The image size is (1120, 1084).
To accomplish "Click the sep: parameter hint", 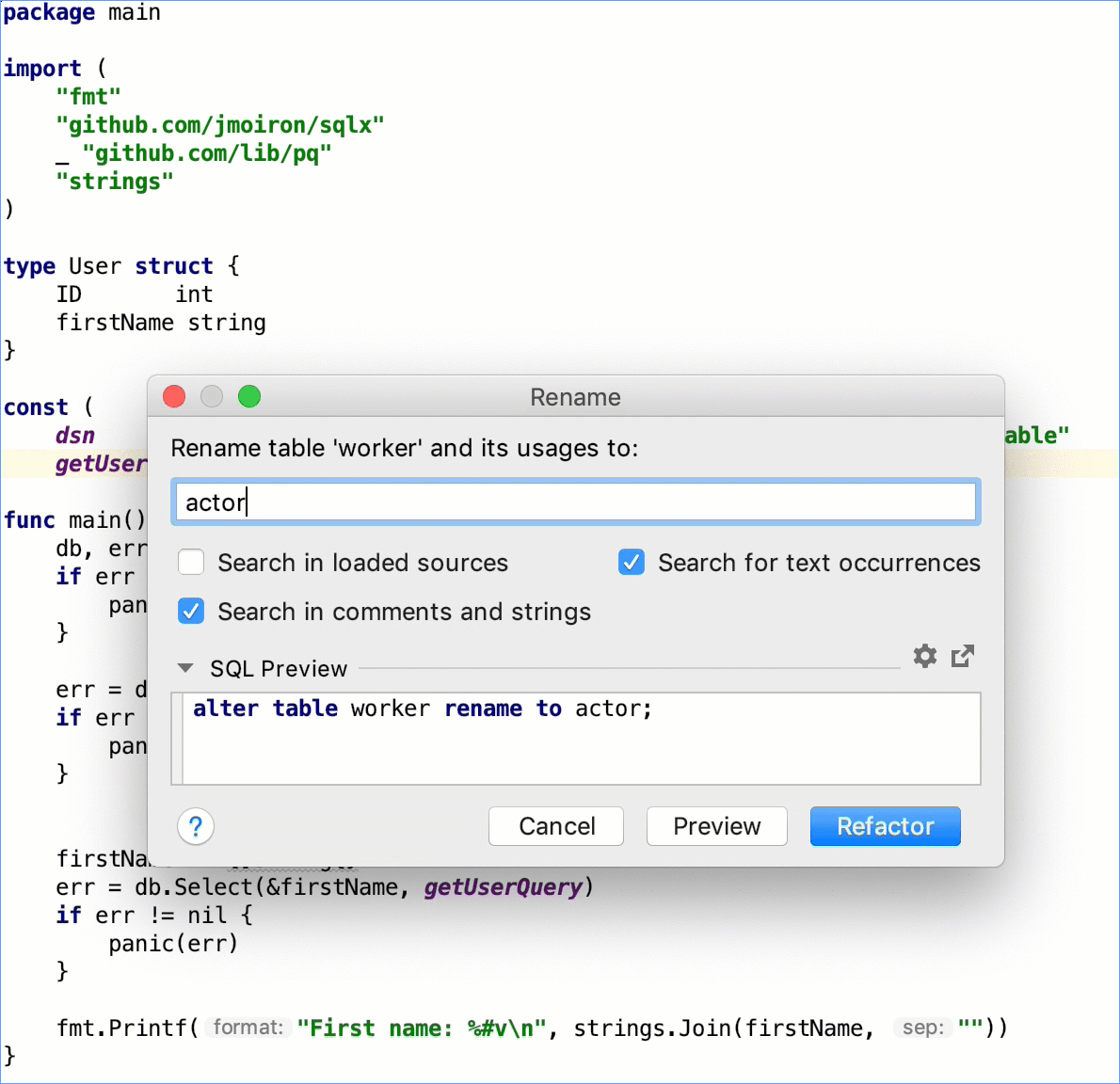I will click(923, 1028).
